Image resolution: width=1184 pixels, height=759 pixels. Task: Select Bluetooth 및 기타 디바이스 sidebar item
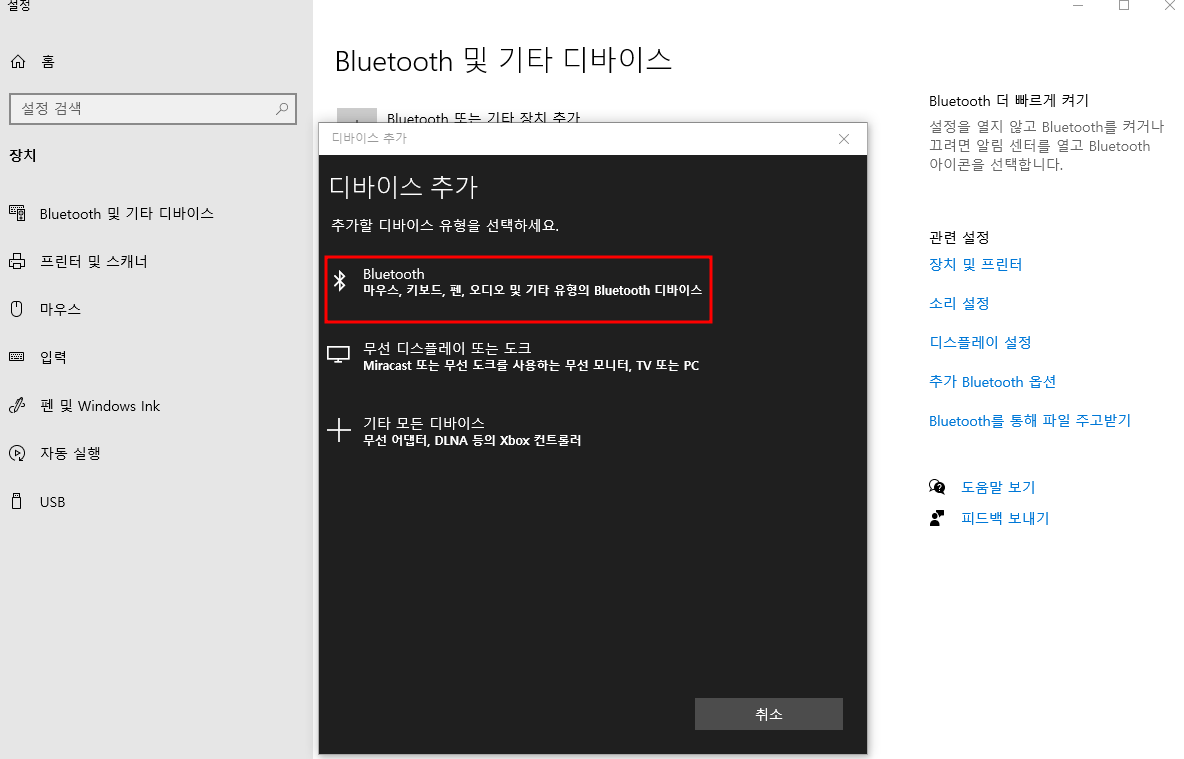pyautogui.click(x=126, y=214)
